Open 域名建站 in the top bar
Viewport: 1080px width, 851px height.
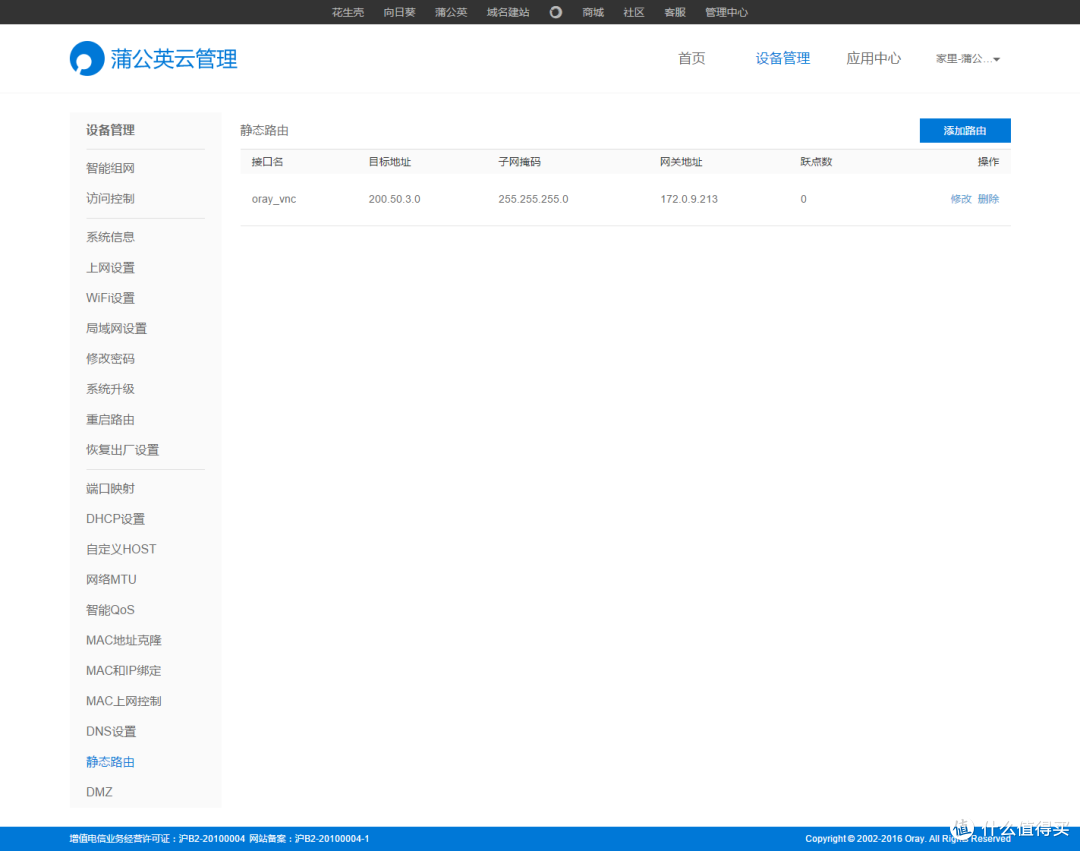(x=508, y=12)
